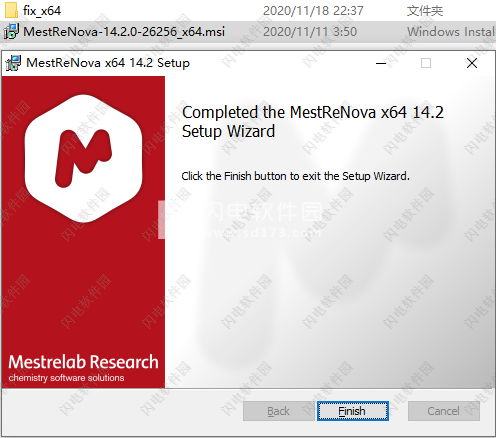Viewport: 496px width, 438px height.
Task: Click the 2020/11/18 22:37 modified date
Action: (x=313, y=11)
